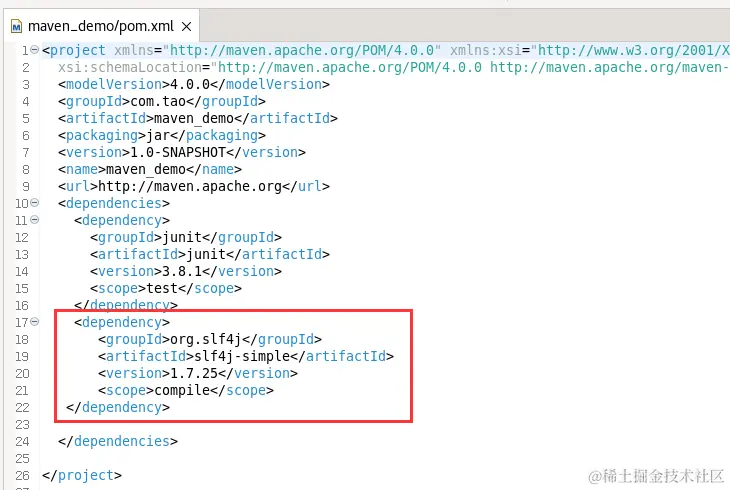Click the junit version 3.8.1
The height and width of the screenshot is (490, 730).
182,271
